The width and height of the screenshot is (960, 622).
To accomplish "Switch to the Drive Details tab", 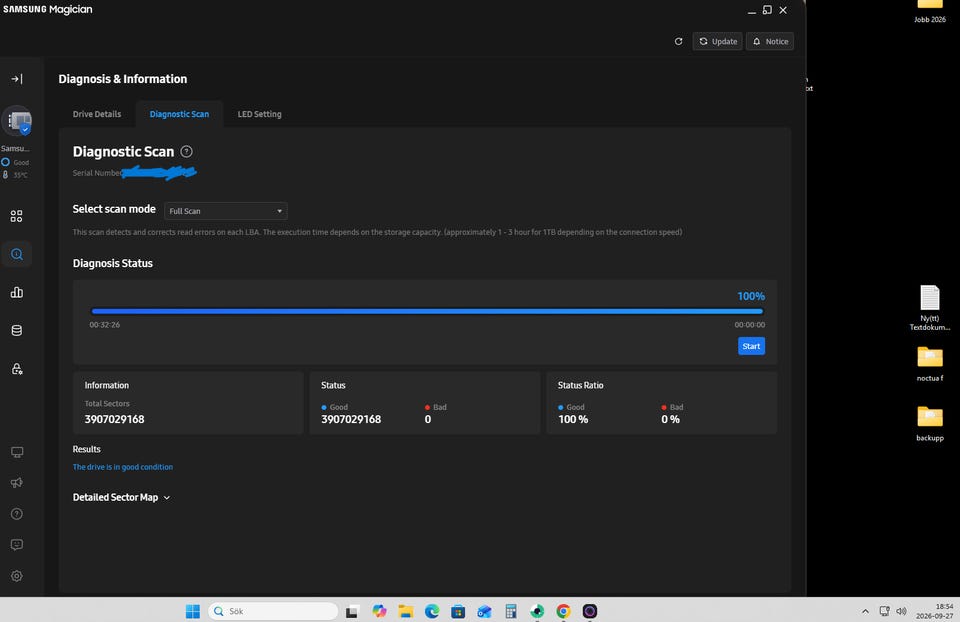I will click(97, 114).
